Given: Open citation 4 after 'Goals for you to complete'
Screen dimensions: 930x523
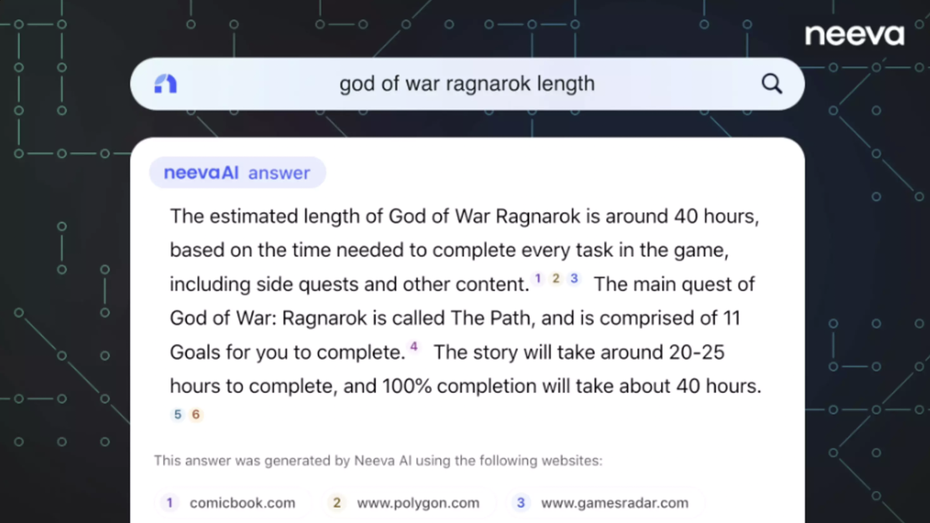Looking at the screenshot, I should point(414,347).
